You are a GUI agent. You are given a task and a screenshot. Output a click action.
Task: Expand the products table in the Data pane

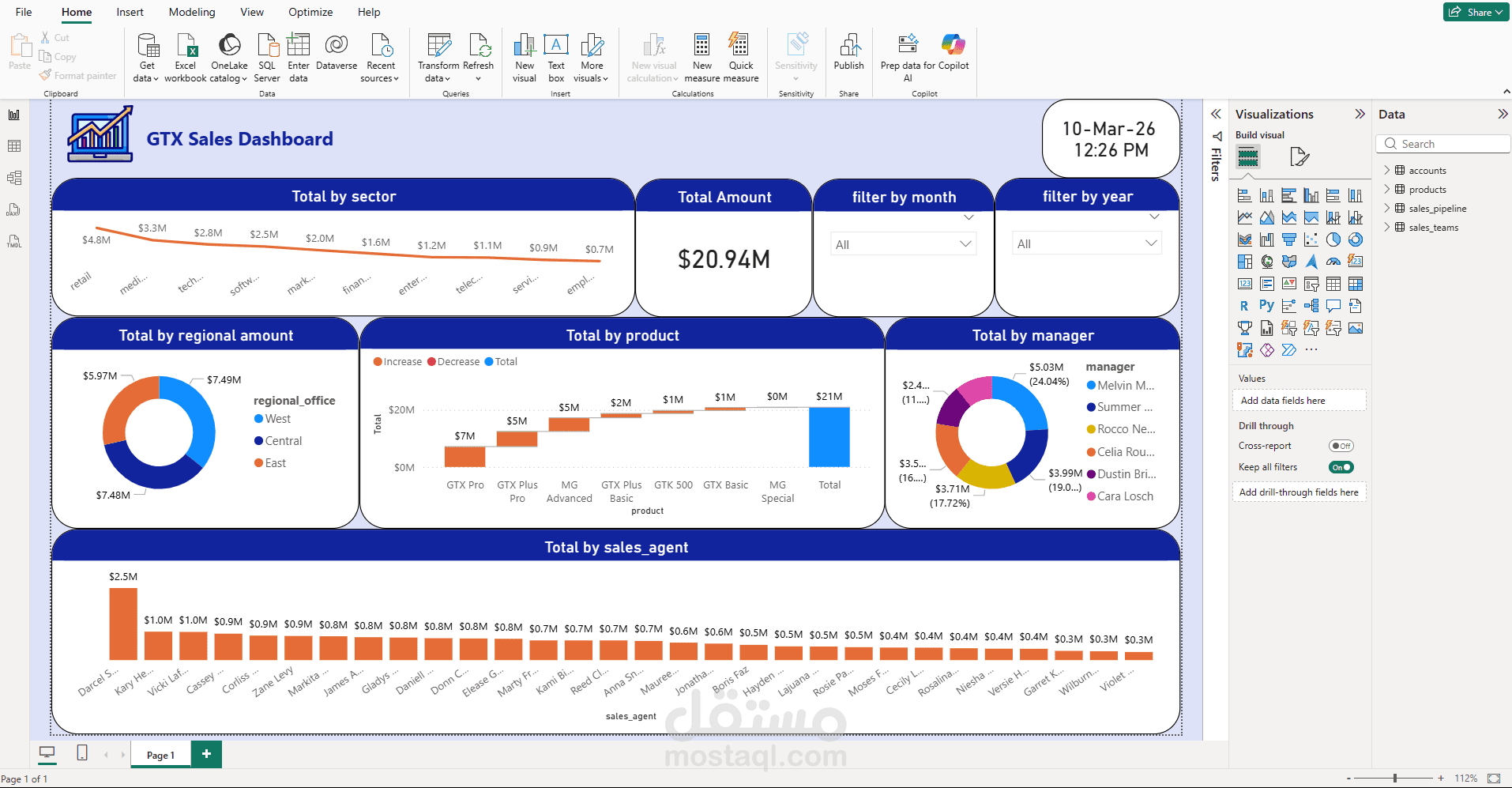(1387, 189)
